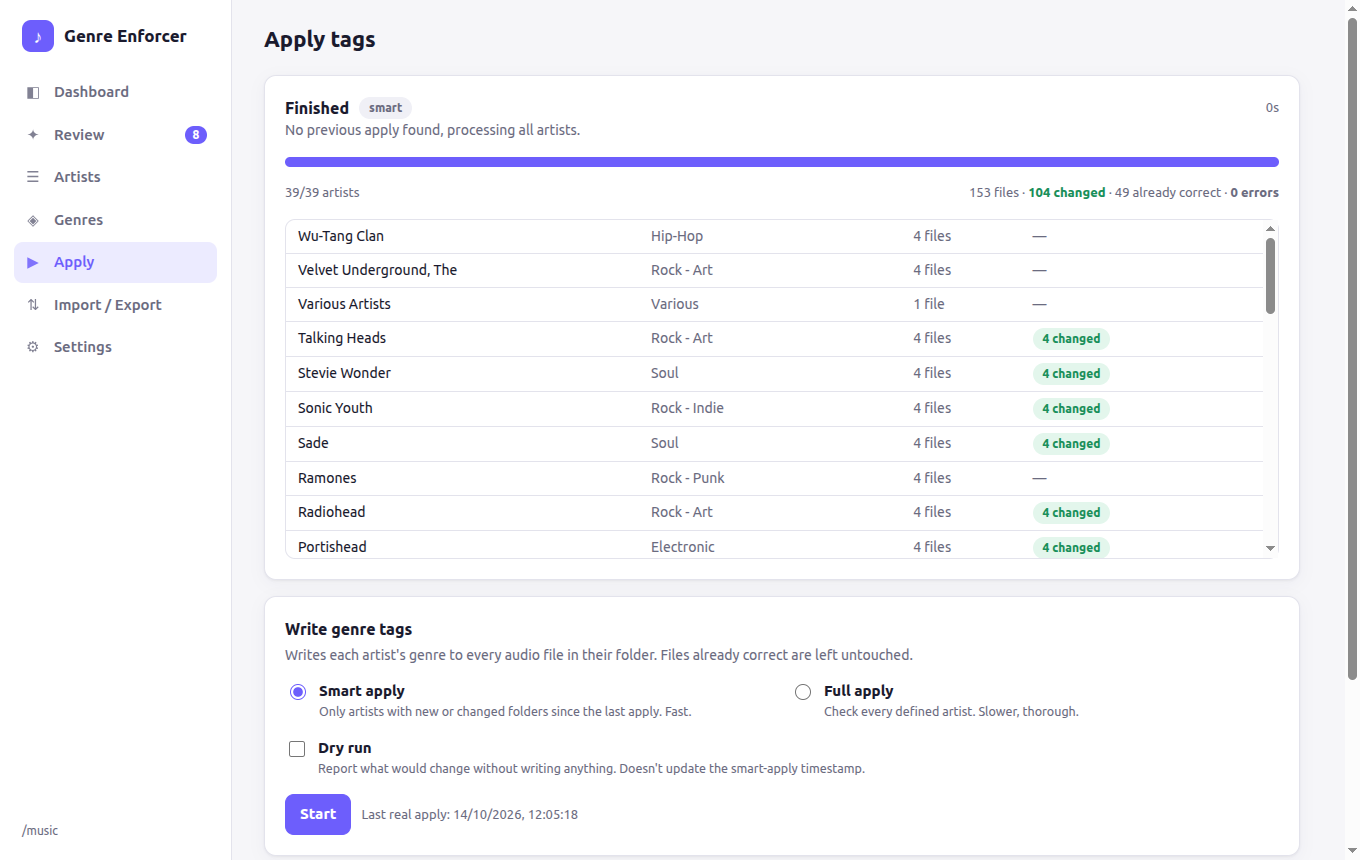Click the purple apply progress bar
Viewport: 1360px width, 860px height.
(x=782, y=162)
